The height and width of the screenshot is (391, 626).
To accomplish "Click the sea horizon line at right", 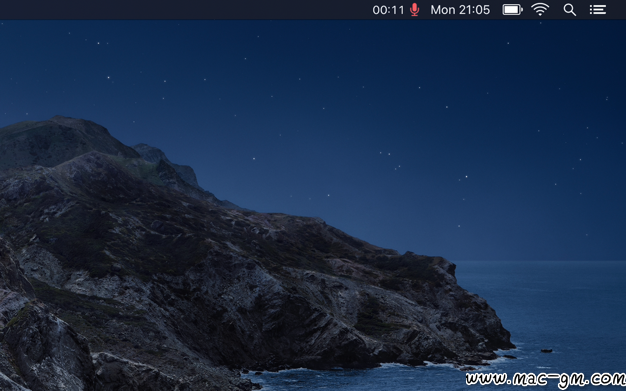I will pos(541,261).
